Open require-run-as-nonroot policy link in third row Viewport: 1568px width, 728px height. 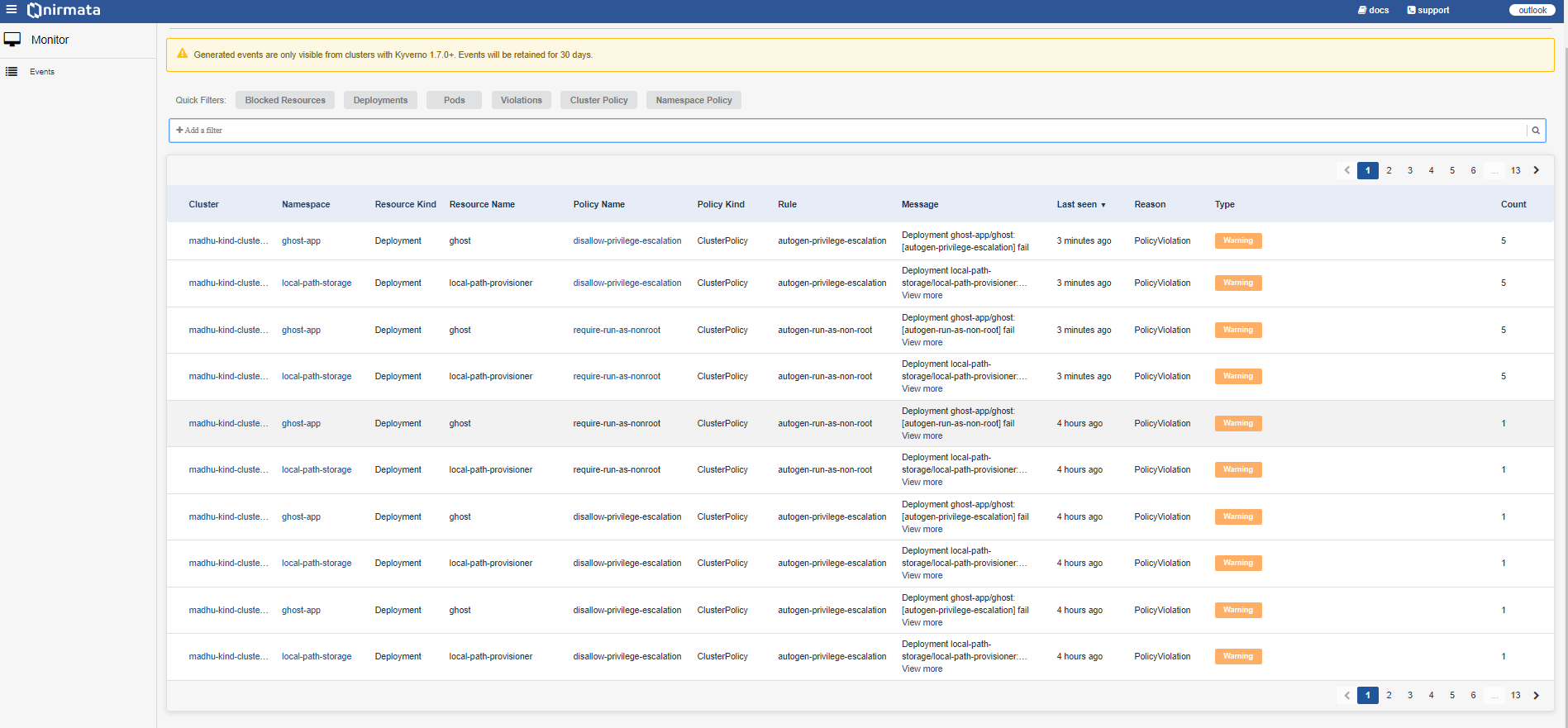pyautogui.click(x=617, y=331)
